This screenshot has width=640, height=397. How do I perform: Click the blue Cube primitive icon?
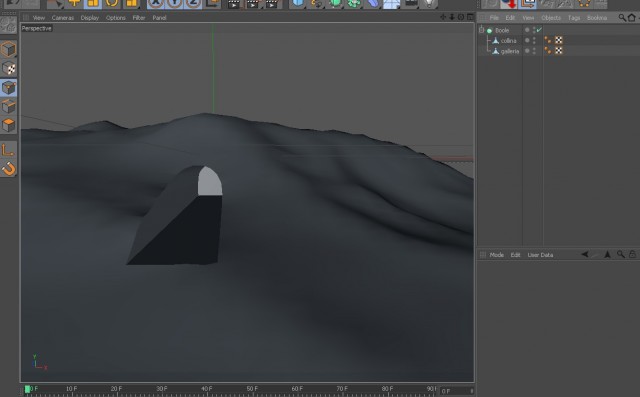point(298,4)
